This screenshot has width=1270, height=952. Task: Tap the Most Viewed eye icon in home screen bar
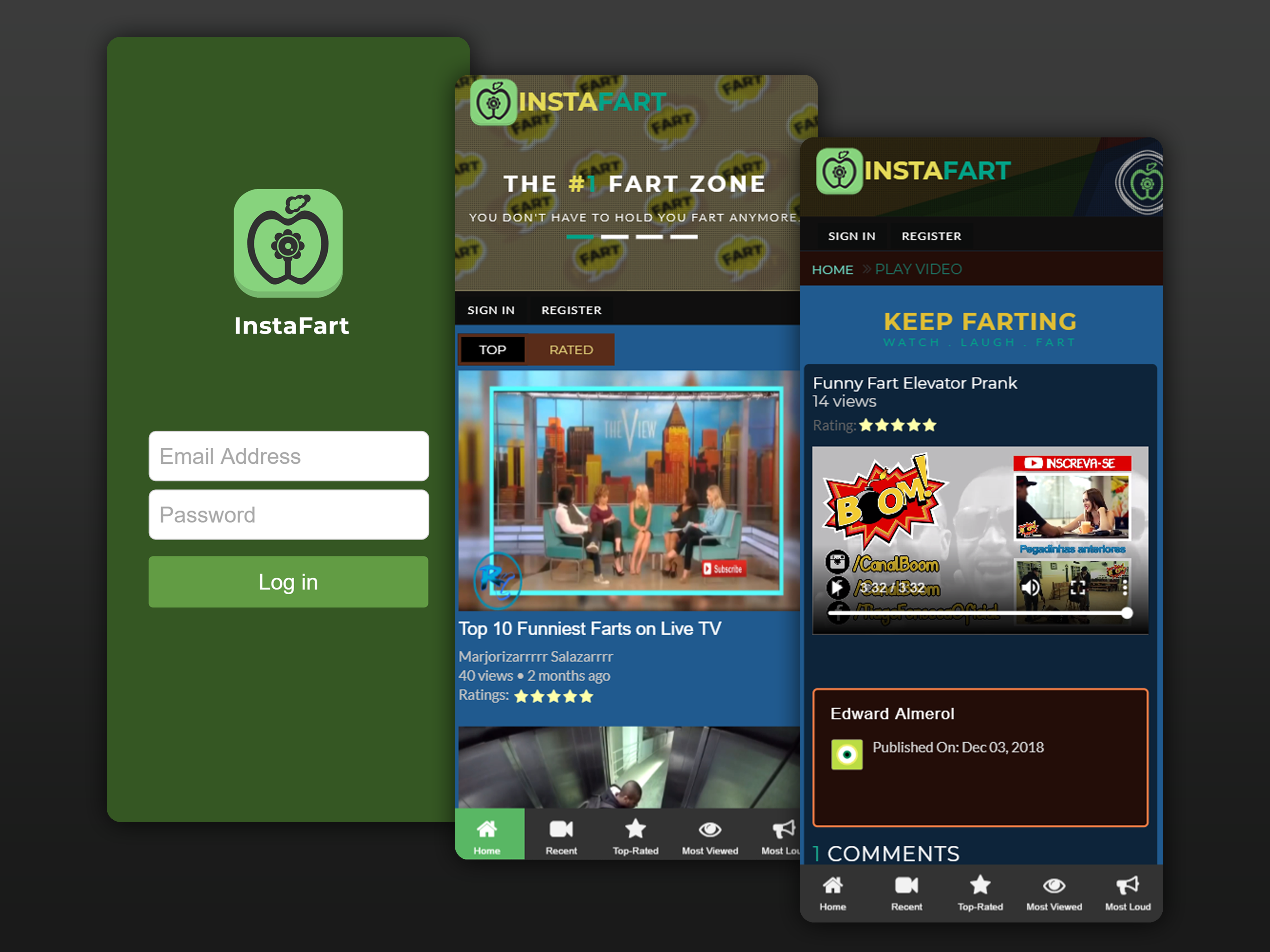click(710, 830)
